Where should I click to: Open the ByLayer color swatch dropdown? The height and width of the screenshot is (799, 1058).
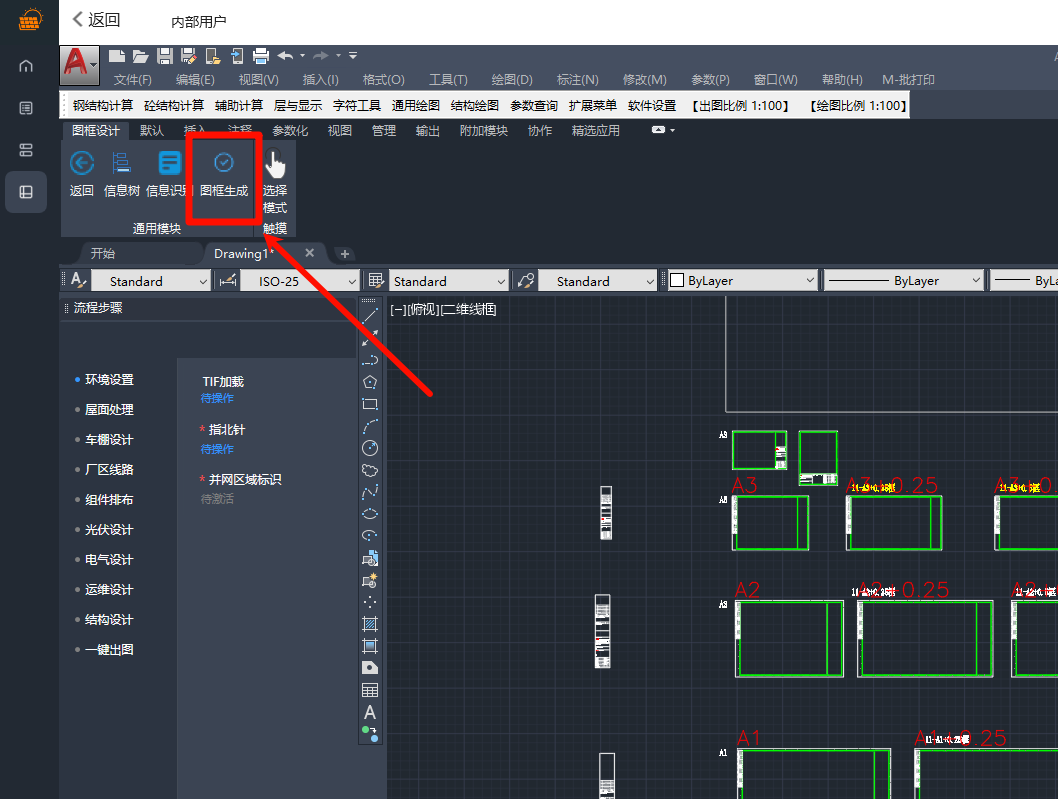tap(743, 282)
